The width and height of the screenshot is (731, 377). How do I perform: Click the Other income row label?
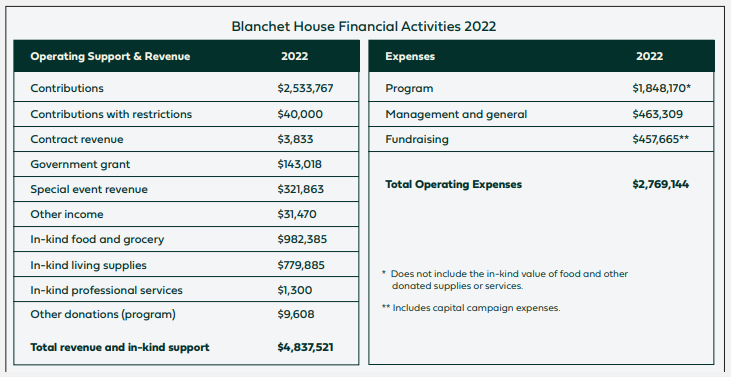tap(67, 214)
